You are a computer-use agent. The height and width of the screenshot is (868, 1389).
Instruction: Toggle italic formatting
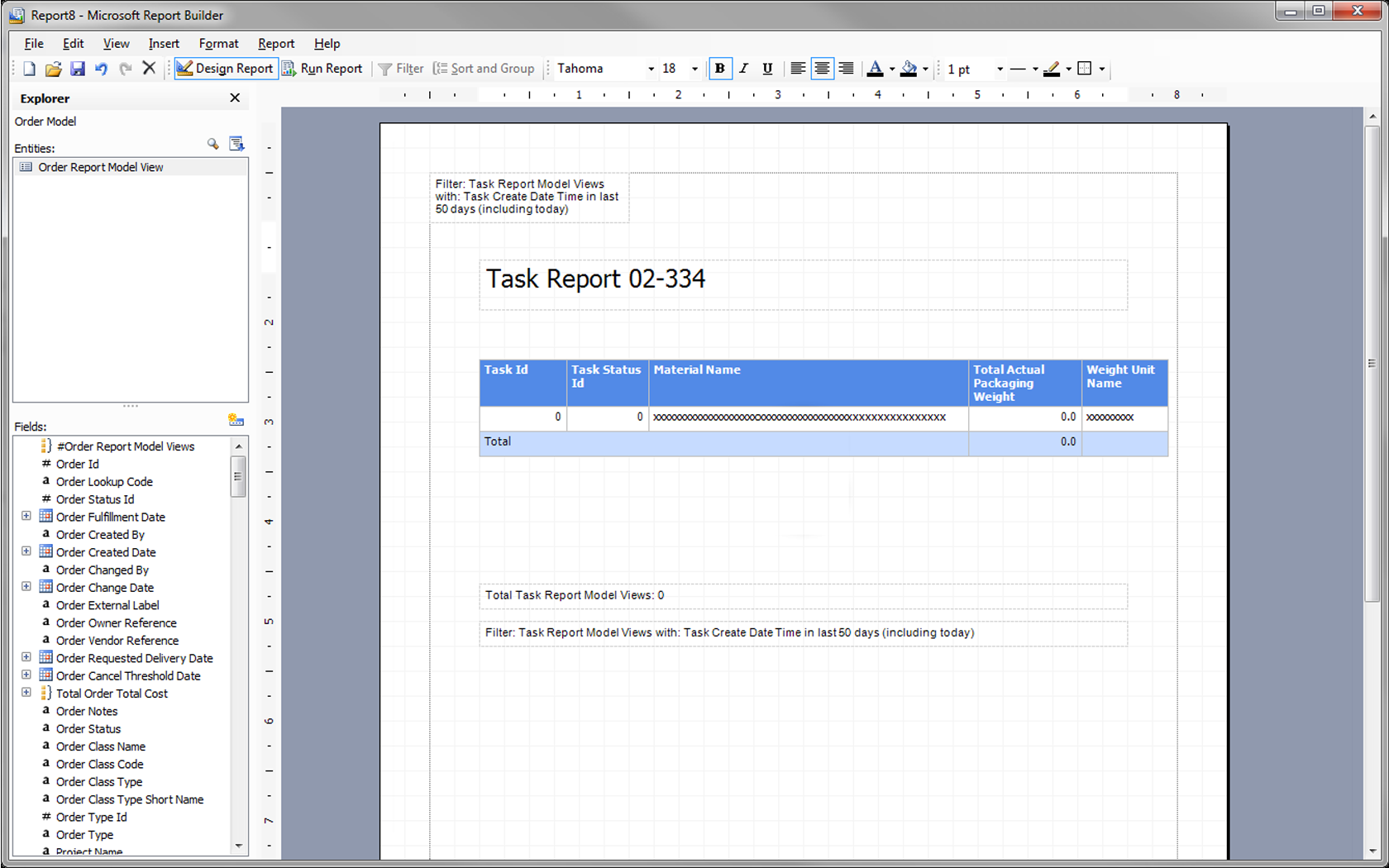[x=743, y=69]
